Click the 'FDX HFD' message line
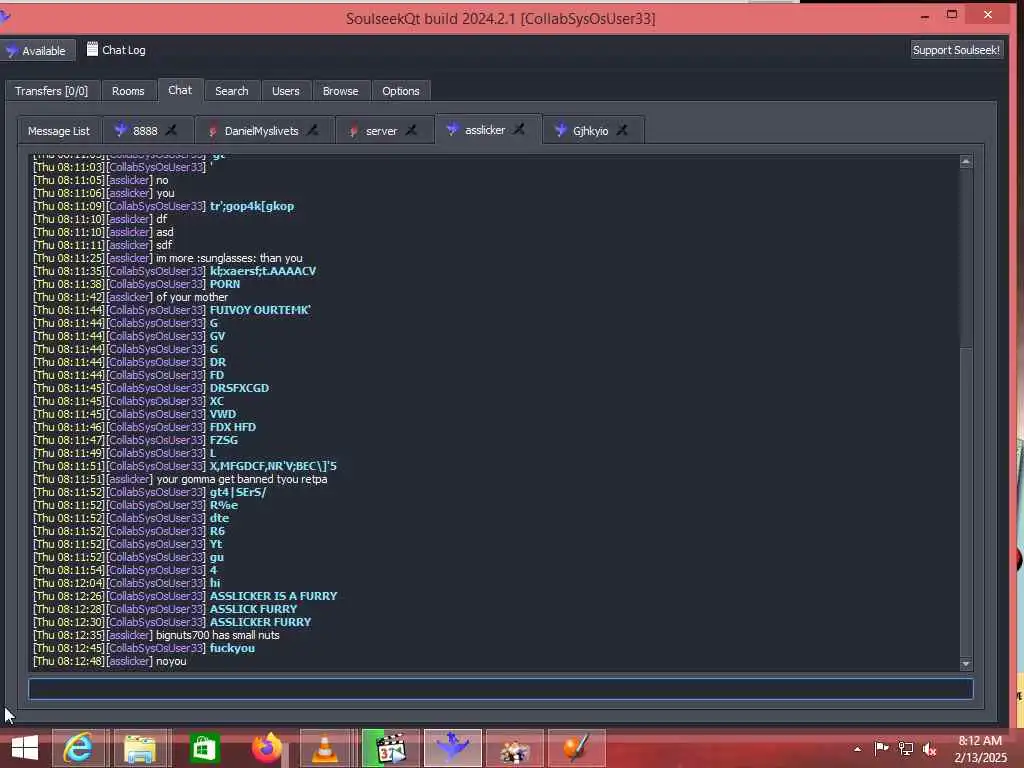This screenshot has height=768, width=1024. [232, 426]
